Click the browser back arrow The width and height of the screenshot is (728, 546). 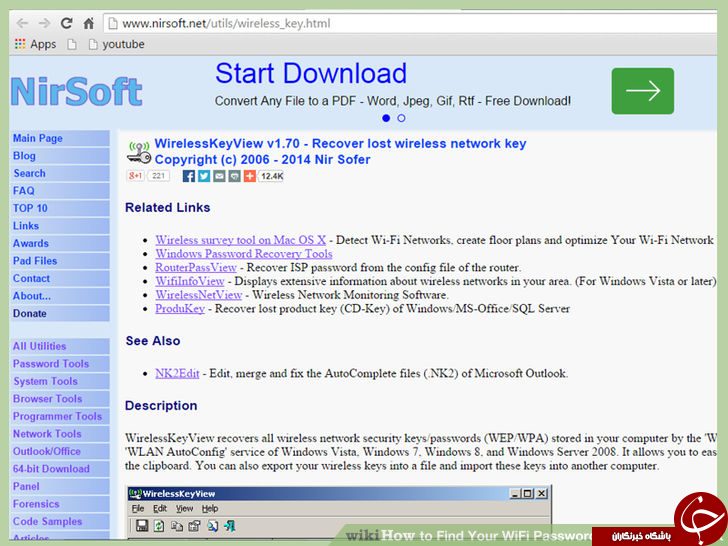pos(22,23)
